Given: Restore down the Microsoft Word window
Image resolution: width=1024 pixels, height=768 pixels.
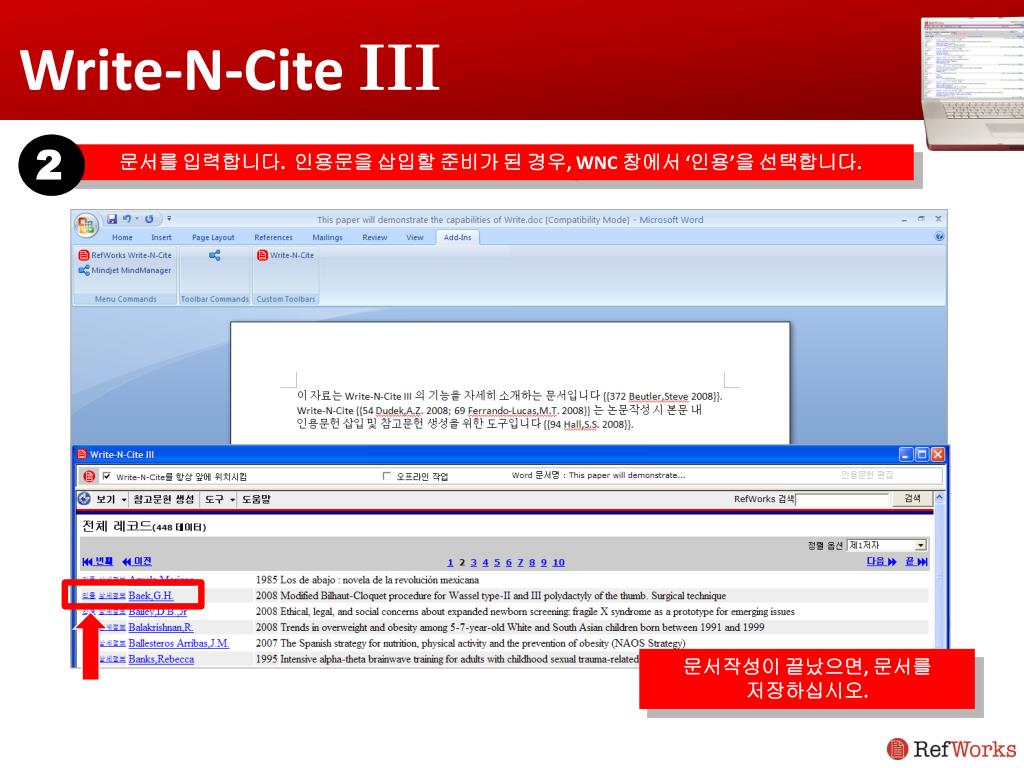Looking at the screenshot, I should coord(921,219).
